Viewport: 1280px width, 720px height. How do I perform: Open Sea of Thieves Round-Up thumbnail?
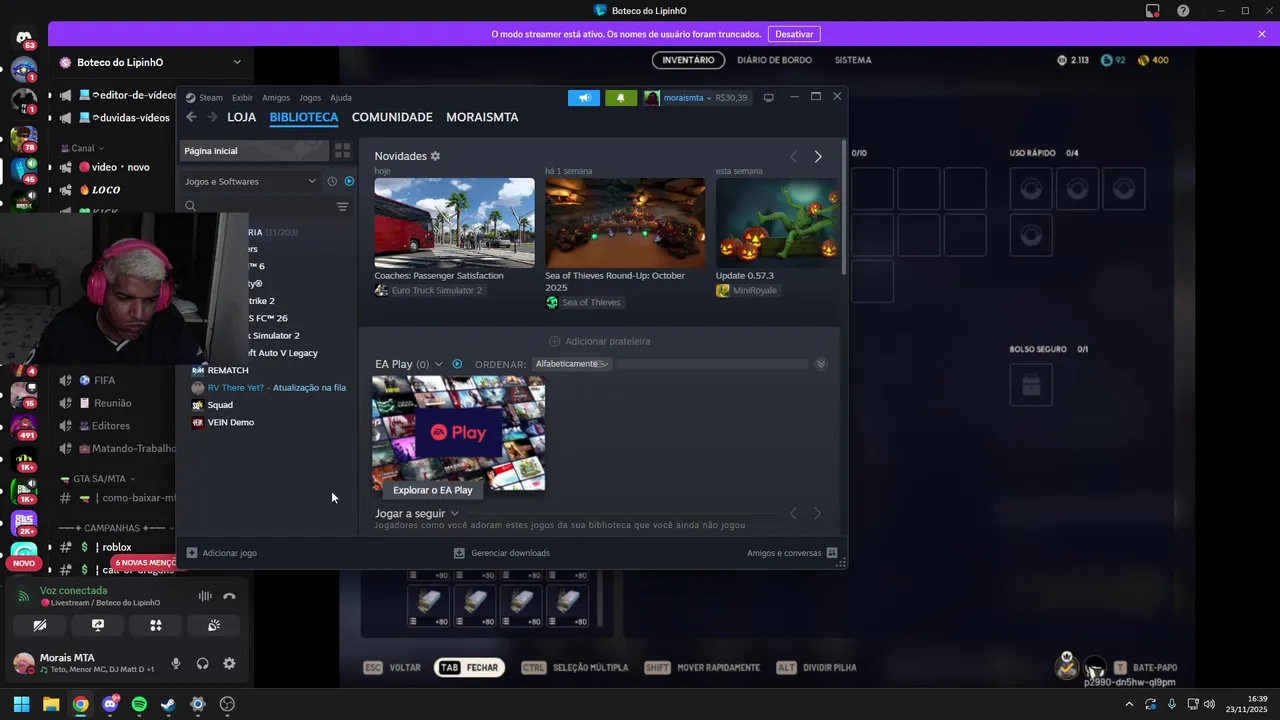click(625, 223)
